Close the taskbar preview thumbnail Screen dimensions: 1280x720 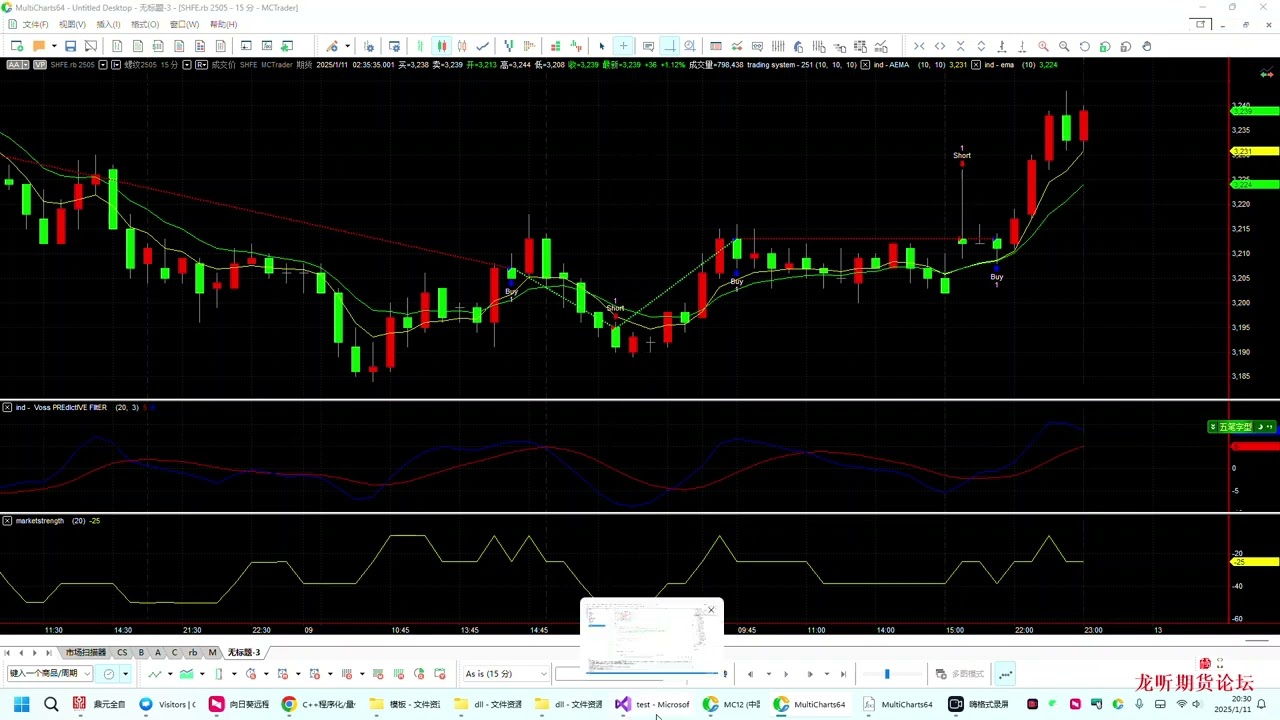(x=711, y=609)
